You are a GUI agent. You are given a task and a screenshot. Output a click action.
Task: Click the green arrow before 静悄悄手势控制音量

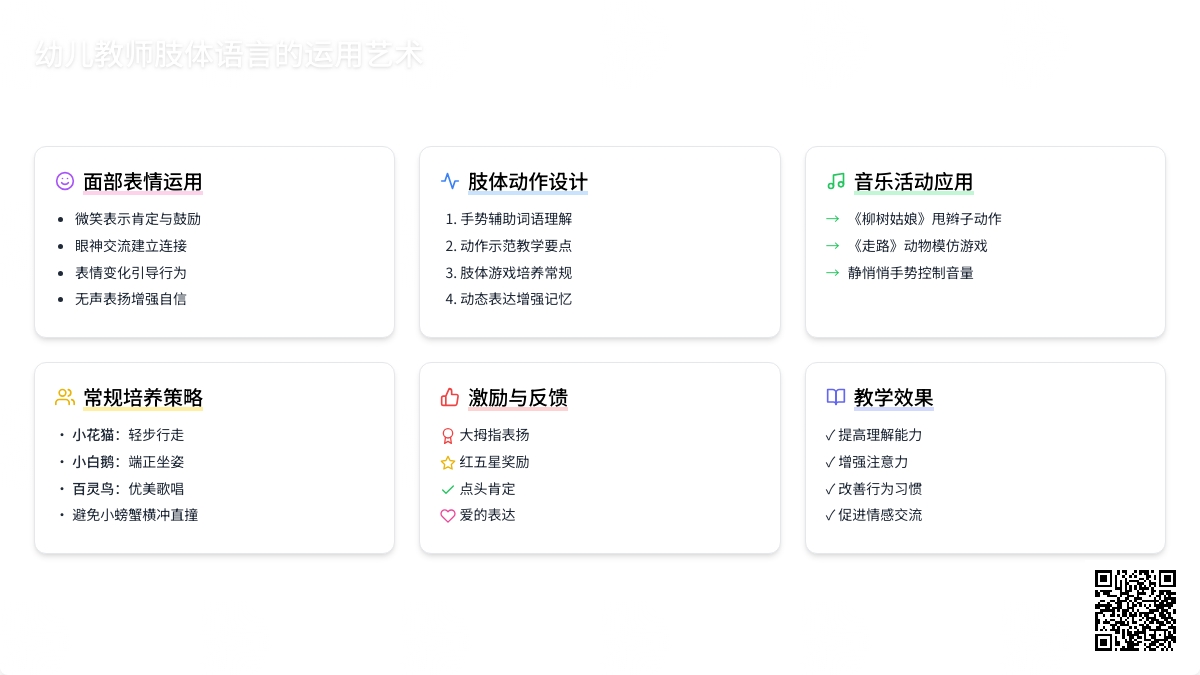[x=832, y=272]
